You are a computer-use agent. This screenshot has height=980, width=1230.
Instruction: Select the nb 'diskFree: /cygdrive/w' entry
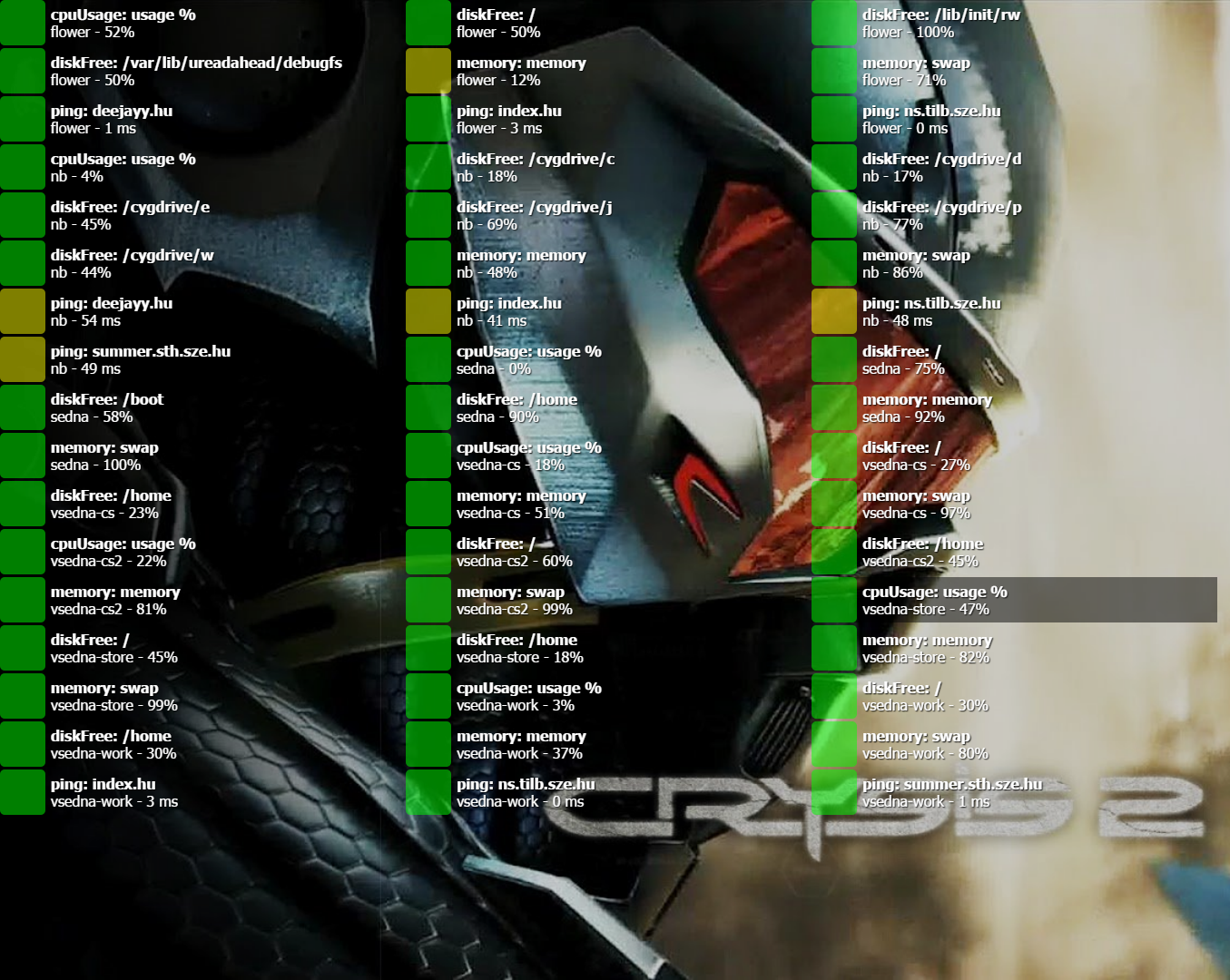click(x=202, y=263)
